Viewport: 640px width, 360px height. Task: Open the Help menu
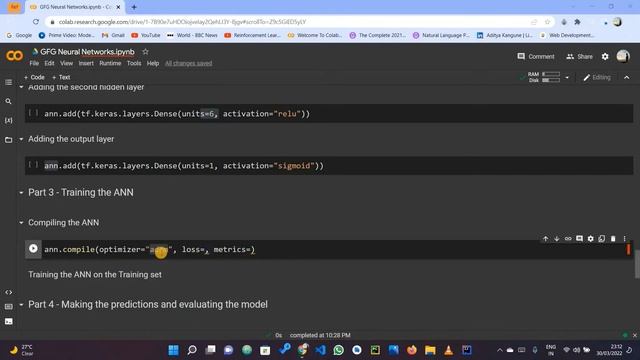pos(153,63)
